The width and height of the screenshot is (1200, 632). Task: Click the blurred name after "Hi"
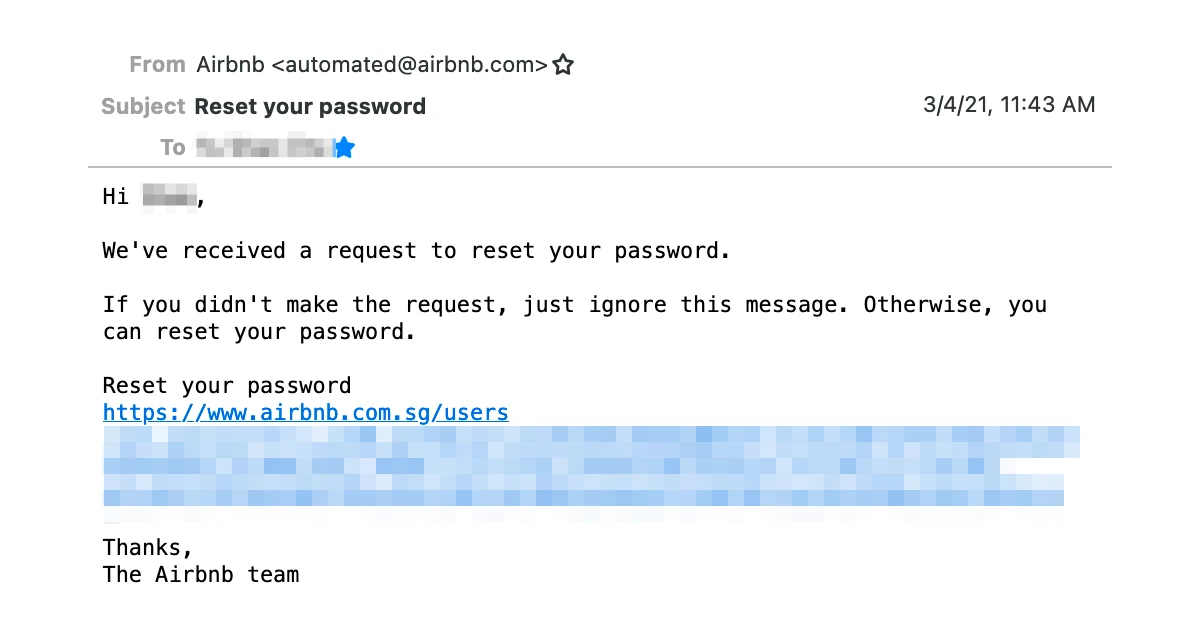[169, 196]
